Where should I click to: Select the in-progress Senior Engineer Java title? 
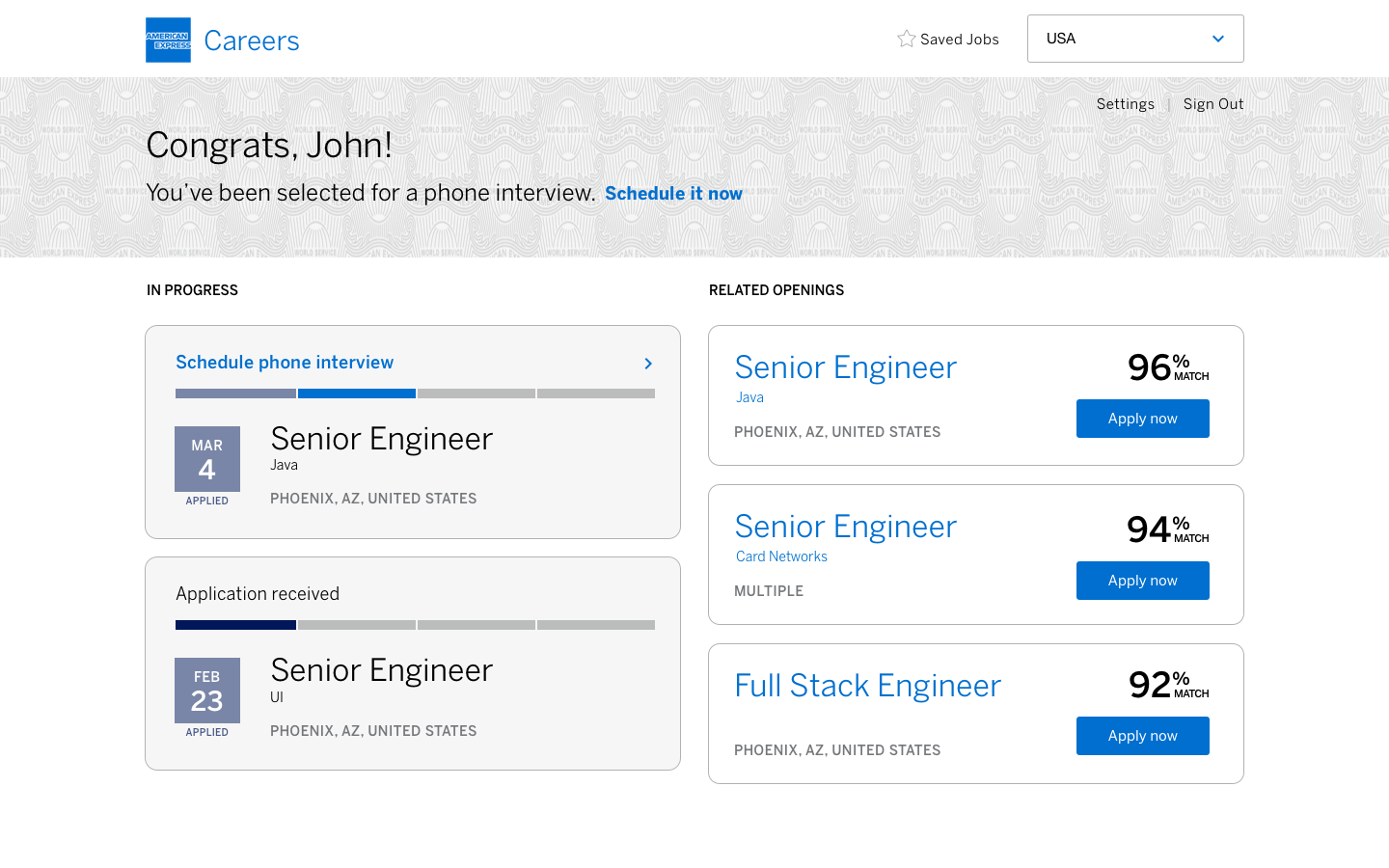(x=381, y=439)
